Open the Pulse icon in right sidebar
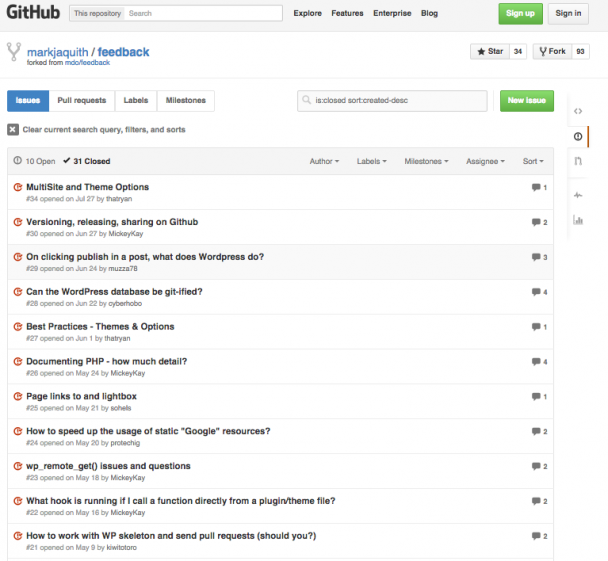608x561 pixels. click(578, 195)
